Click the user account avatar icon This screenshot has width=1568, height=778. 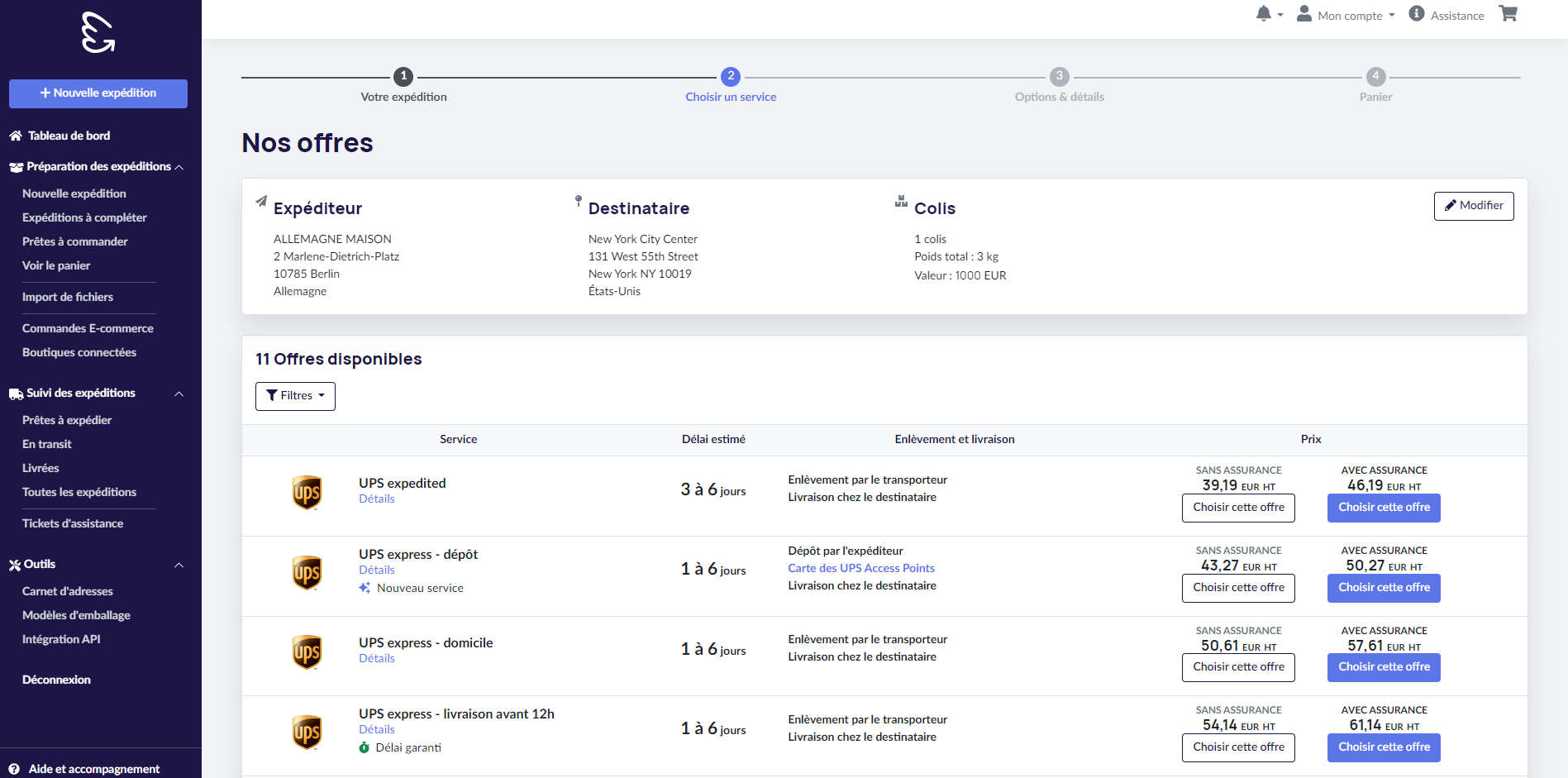(1304, 14)
